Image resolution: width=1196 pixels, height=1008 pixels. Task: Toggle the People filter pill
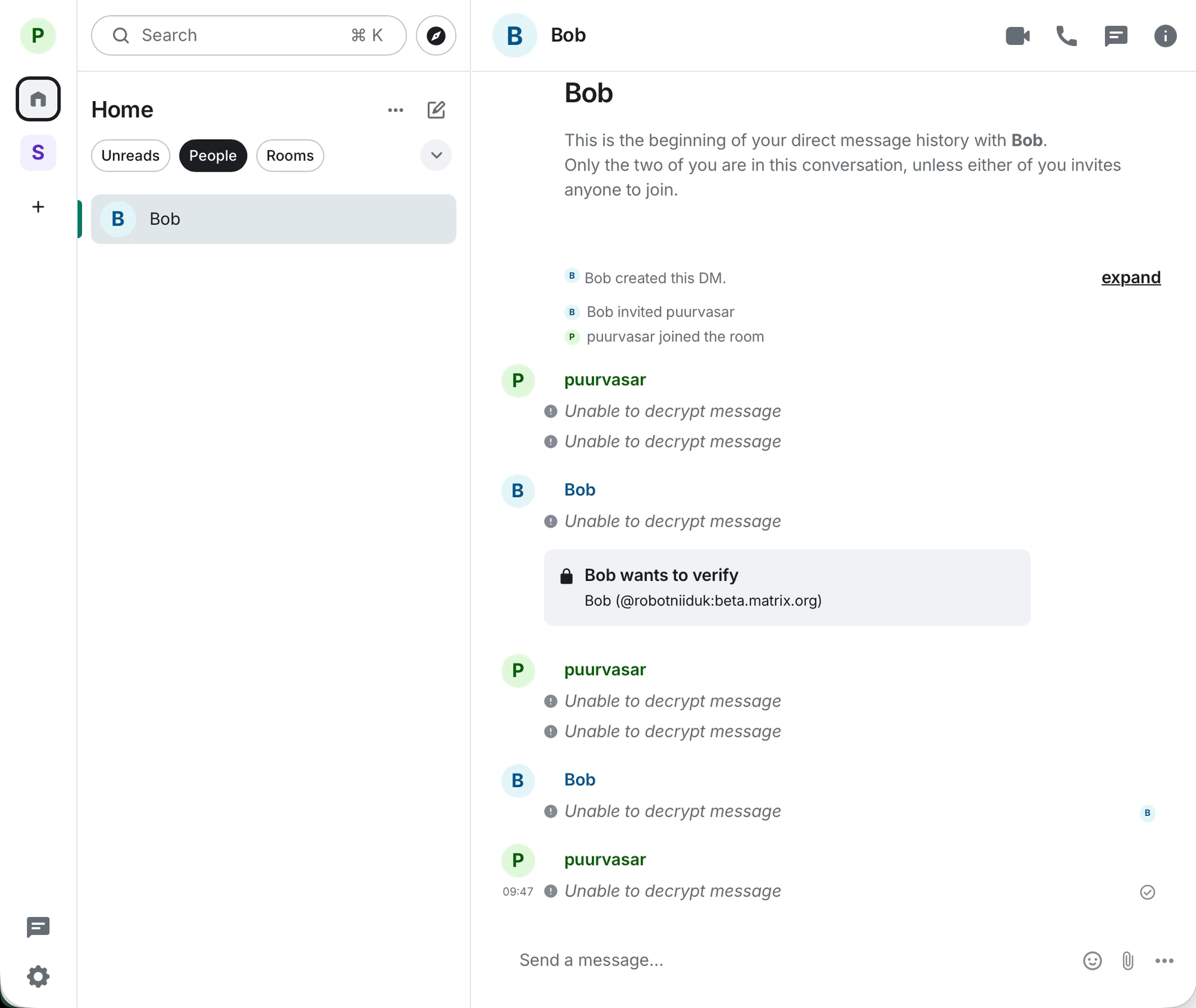point(213,156)
